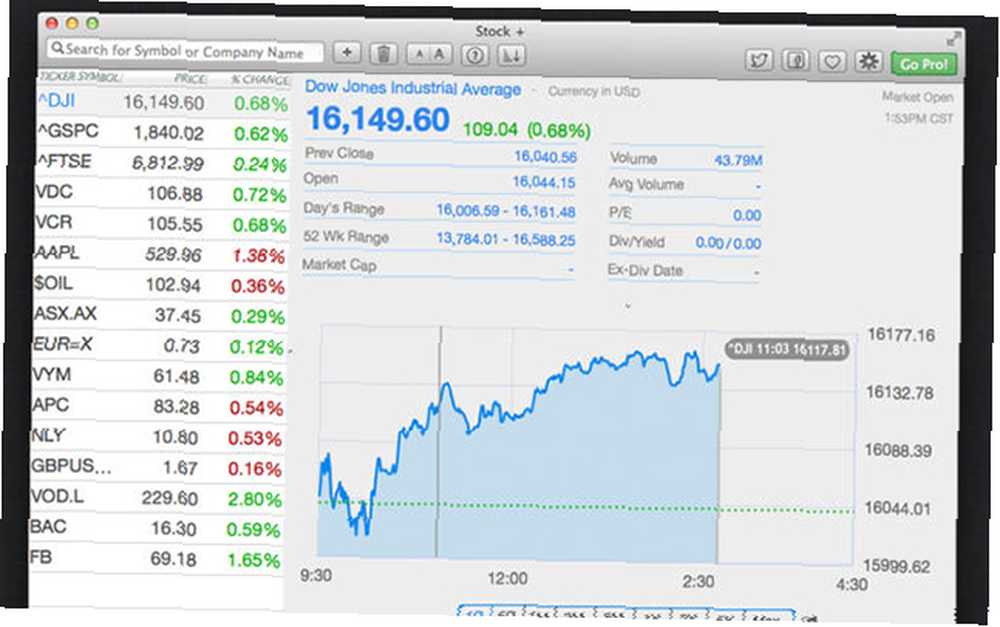Select the VOD.L ticker
Screen dimensions: 1000x627
click(x=57, y=496)
